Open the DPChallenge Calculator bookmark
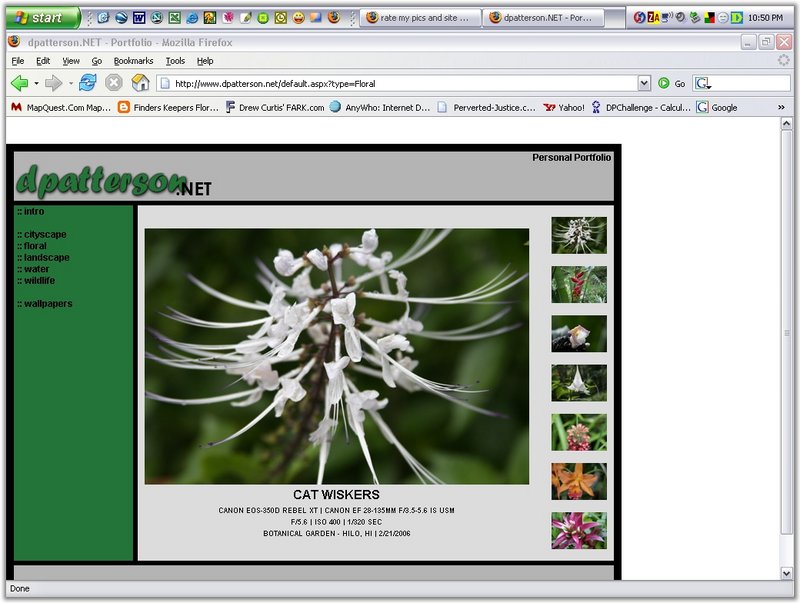 pos(641,108)
